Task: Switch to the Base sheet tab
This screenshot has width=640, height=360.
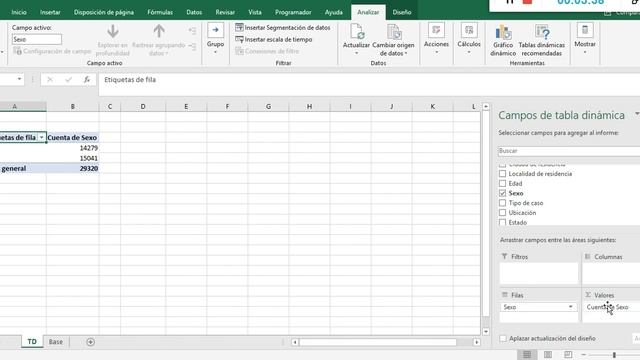Action: 56,342
